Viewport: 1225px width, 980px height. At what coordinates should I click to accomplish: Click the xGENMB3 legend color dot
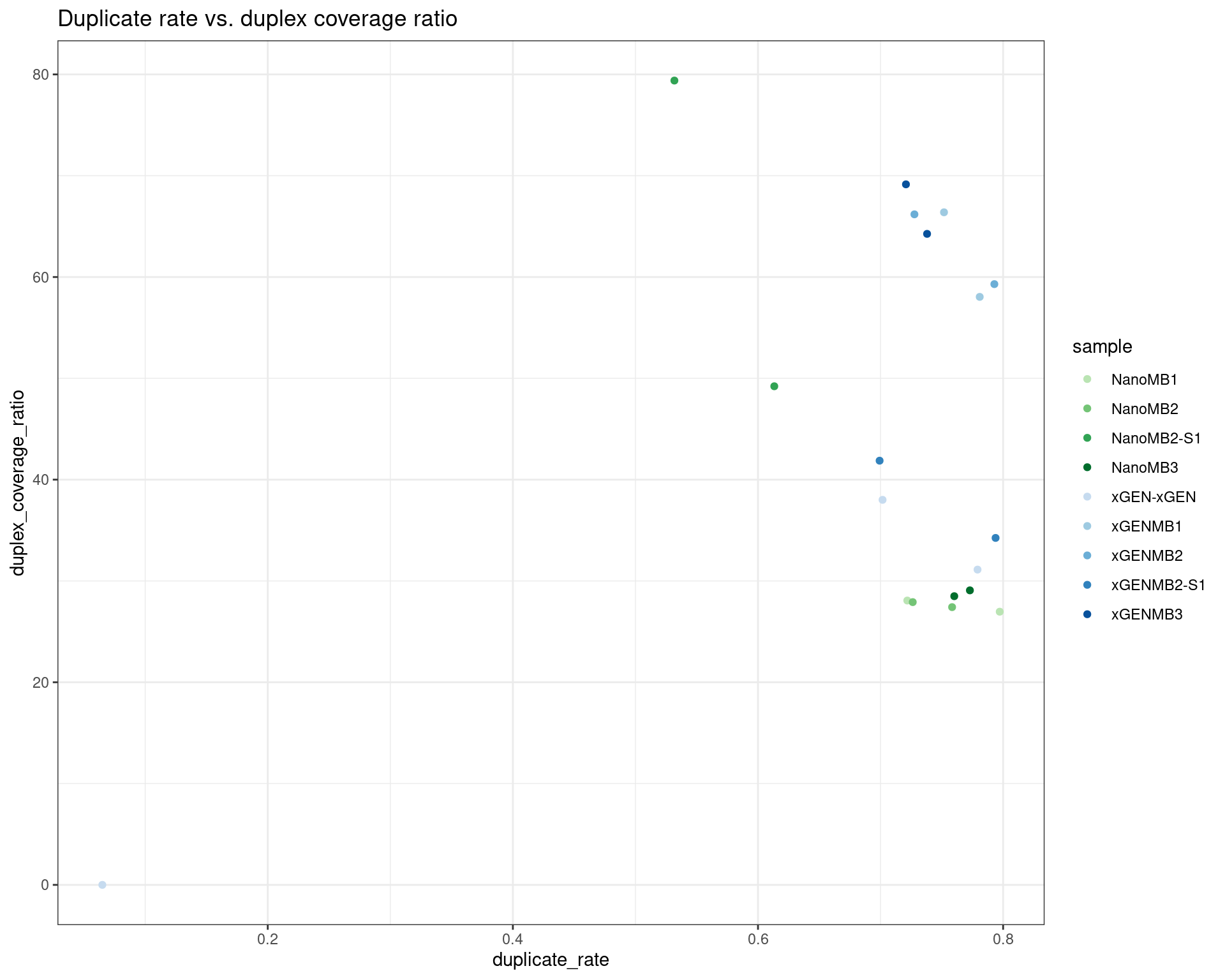(x=1087, y=614)
